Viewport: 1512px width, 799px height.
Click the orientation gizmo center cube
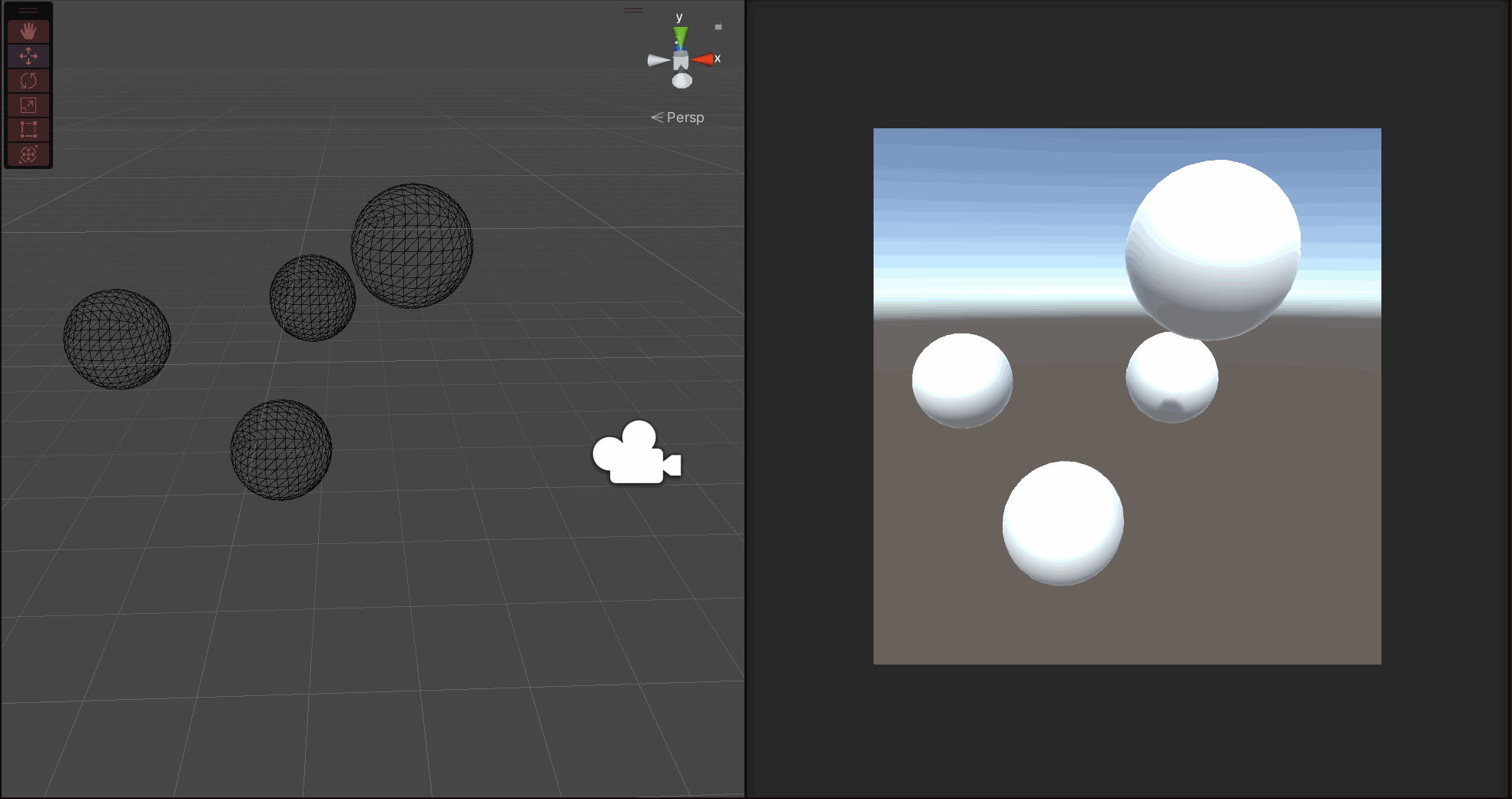pos(681,61)
